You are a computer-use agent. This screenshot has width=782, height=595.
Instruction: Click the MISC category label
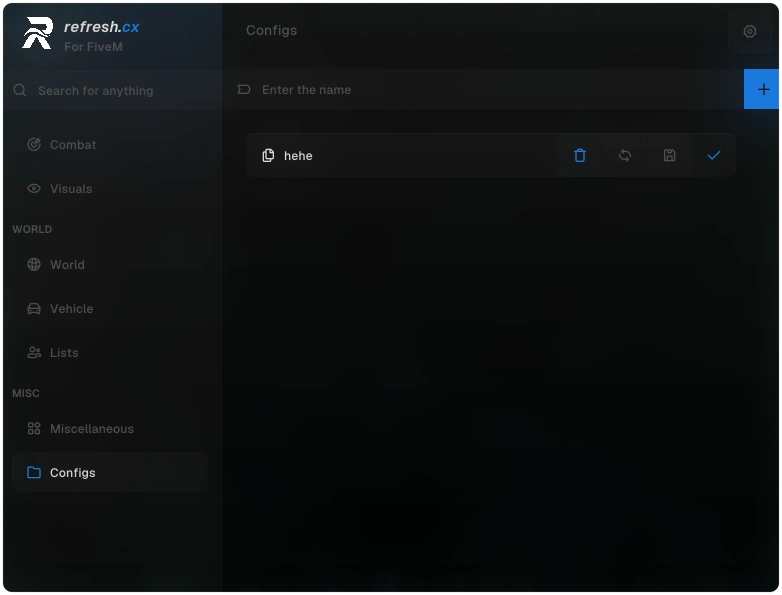26,394
